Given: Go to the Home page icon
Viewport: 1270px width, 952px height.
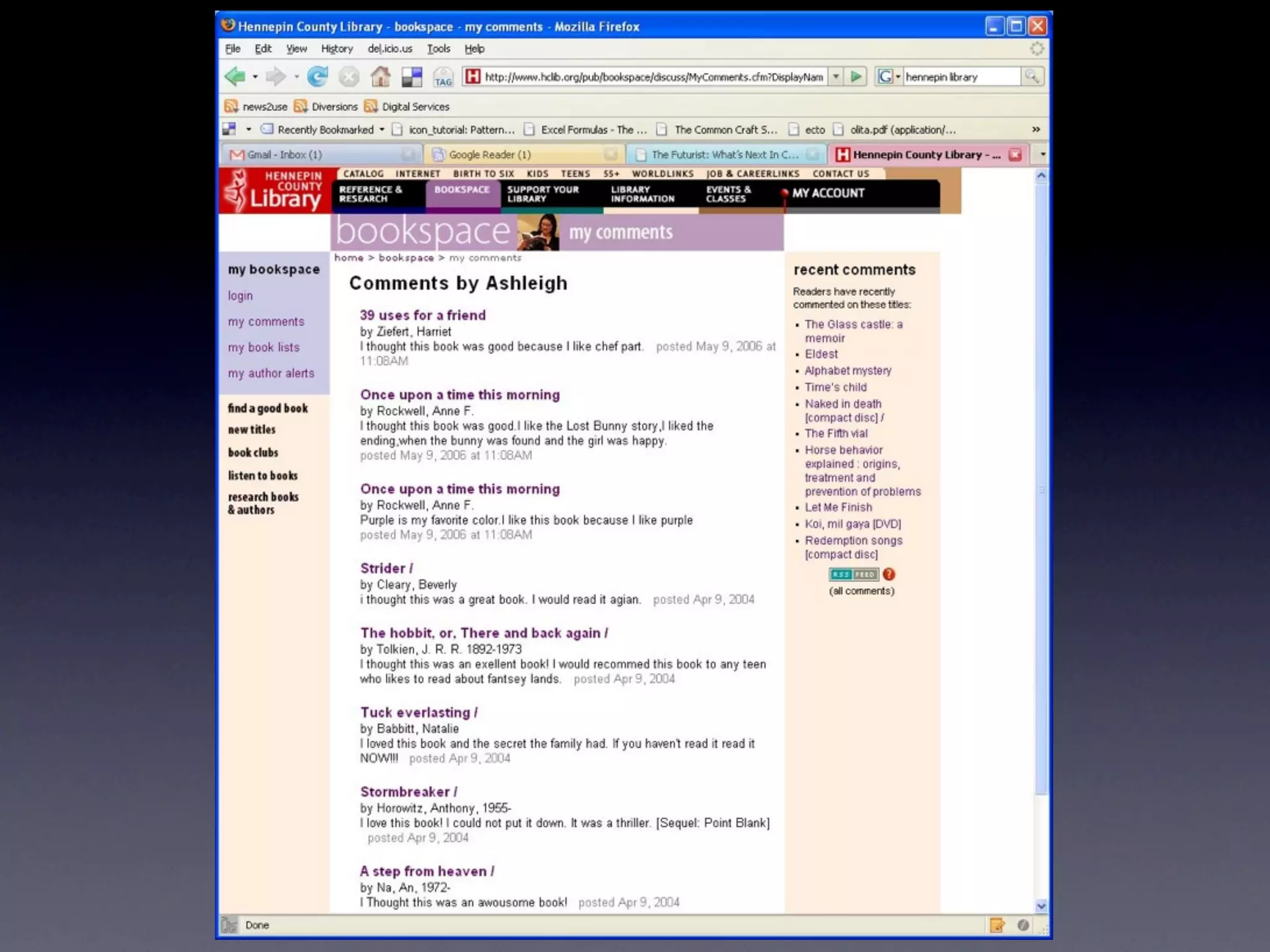Looking at the screenshot, I should 380,77.
